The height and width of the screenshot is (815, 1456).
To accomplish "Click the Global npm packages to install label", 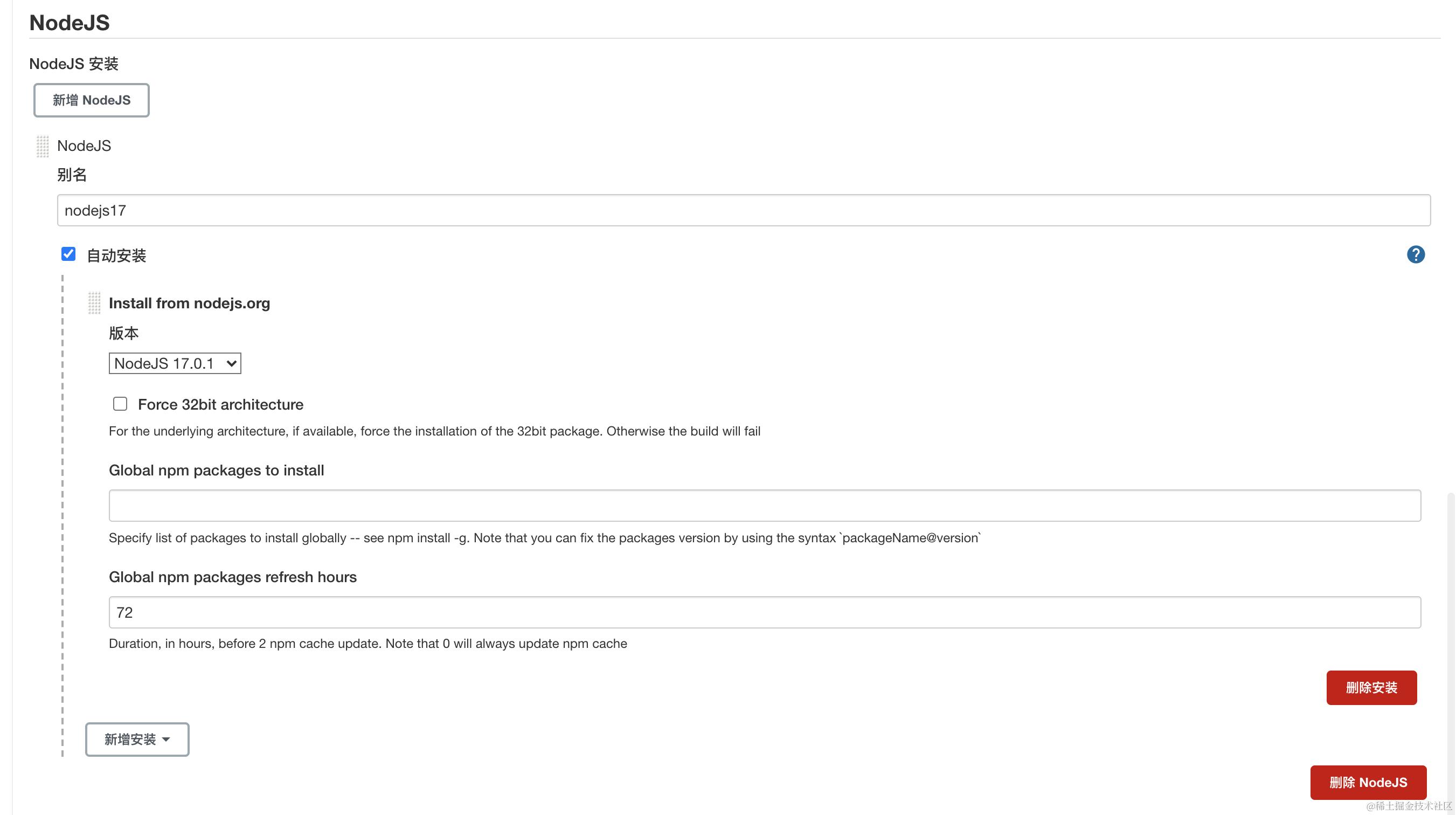I will [217, 470].
